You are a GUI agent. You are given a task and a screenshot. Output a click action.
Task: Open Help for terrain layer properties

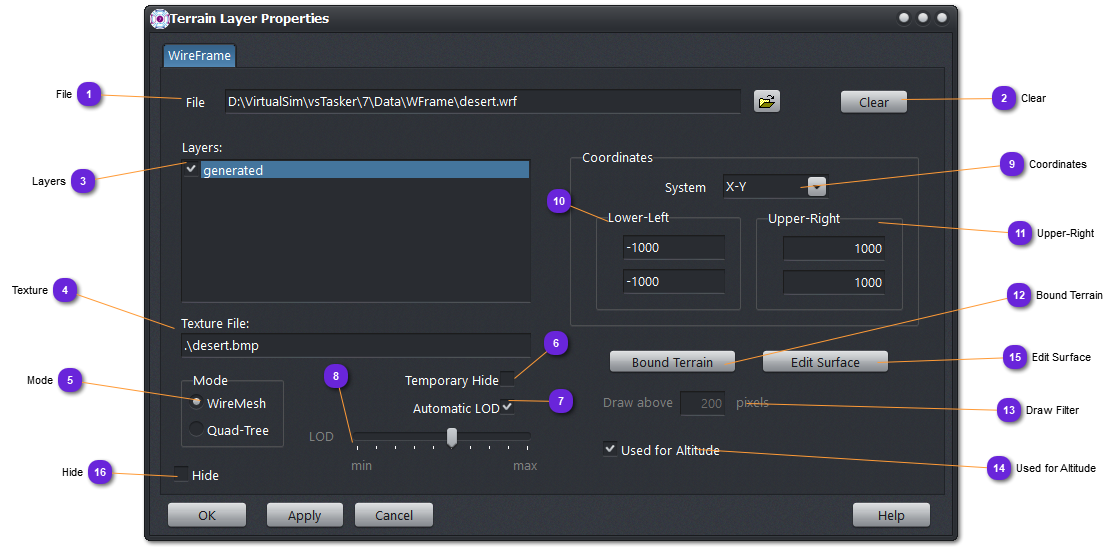(890, 515)
